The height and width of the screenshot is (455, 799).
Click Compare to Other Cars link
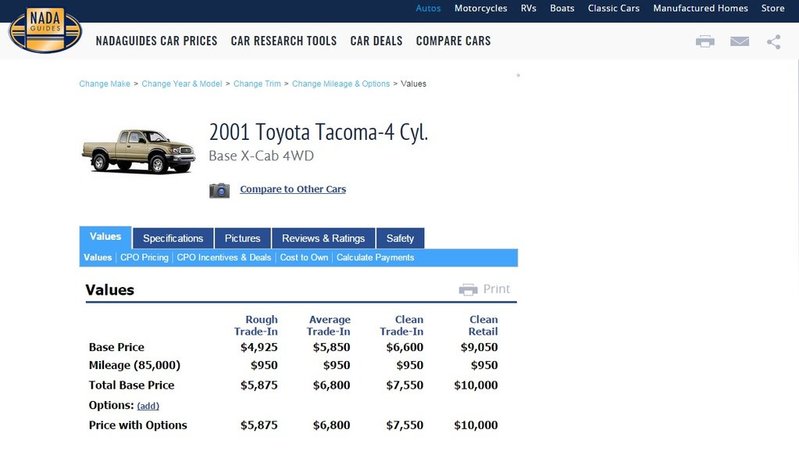tap(293, 189)
